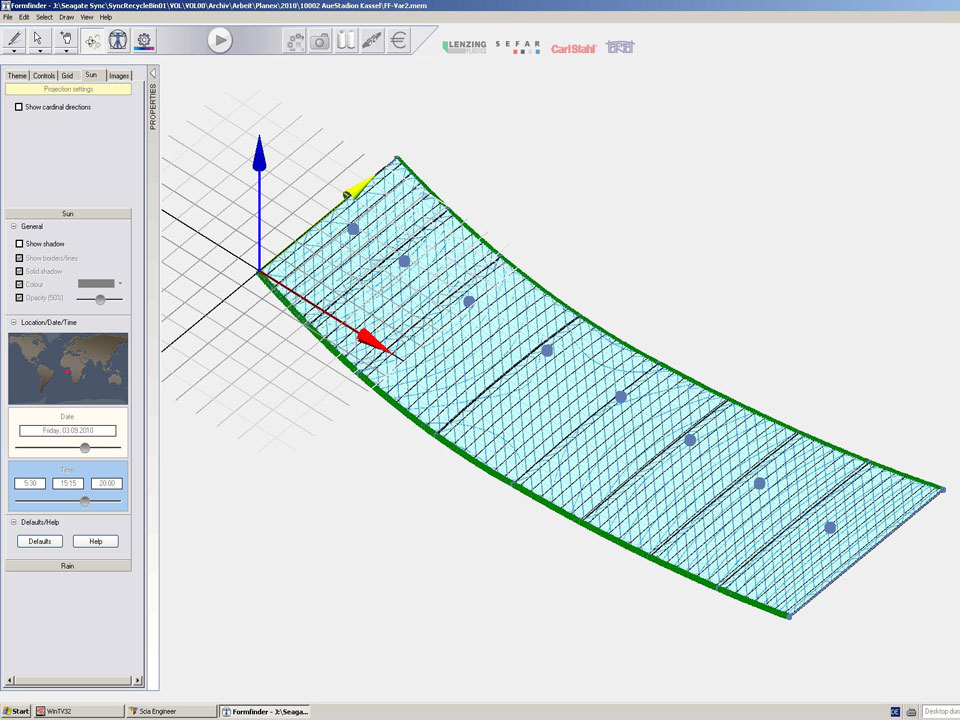Enable Show cardinal directions checkbox

[19, 107]
